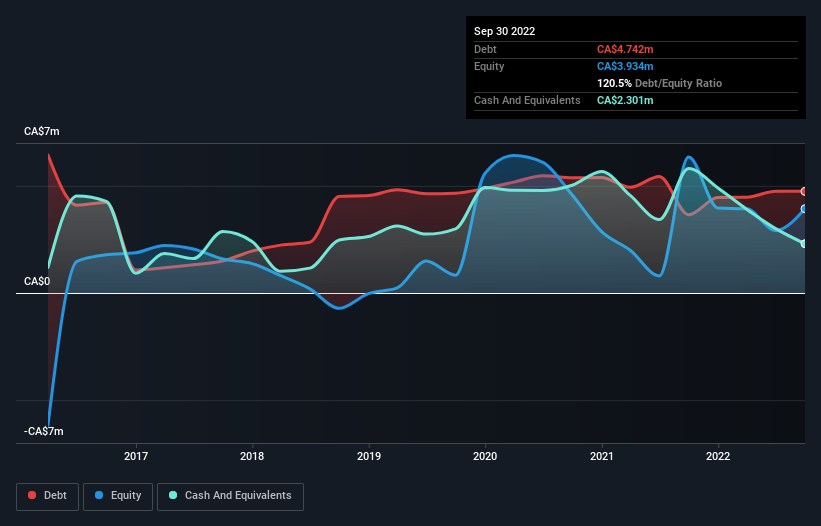The image size is (821, 526).
Task: Click the 120.5% Debt/Equity Ratio text
Action: [x=659, y=83]
